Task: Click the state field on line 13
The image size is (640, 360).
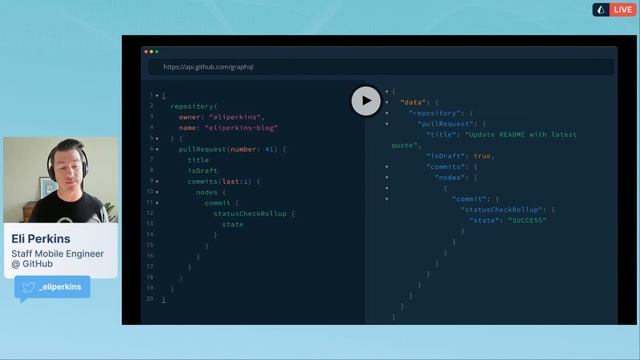Action: 233,224
